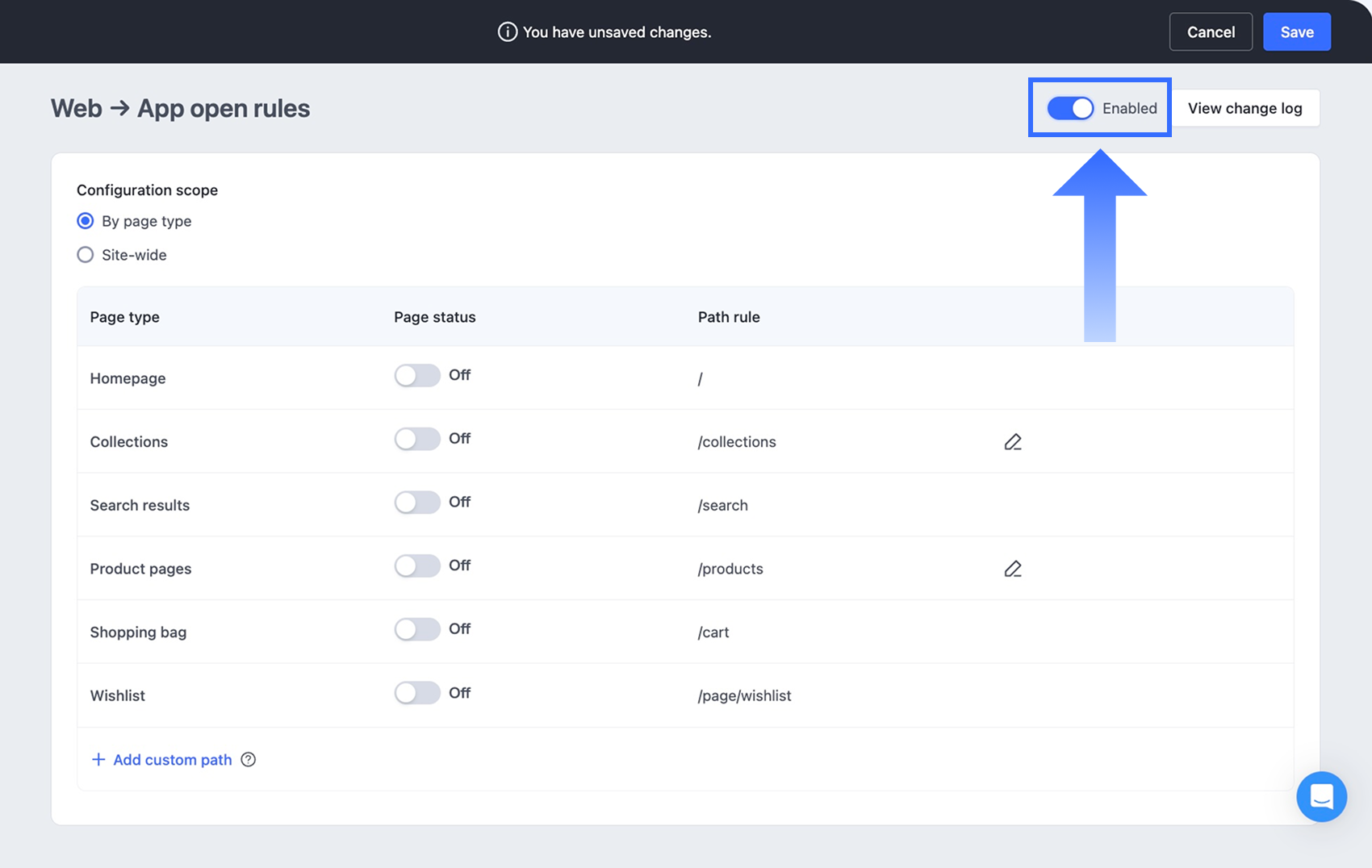Turn on the Homepage page status toggle
The width and height of the screenshot is (1372, 868).
417,375
